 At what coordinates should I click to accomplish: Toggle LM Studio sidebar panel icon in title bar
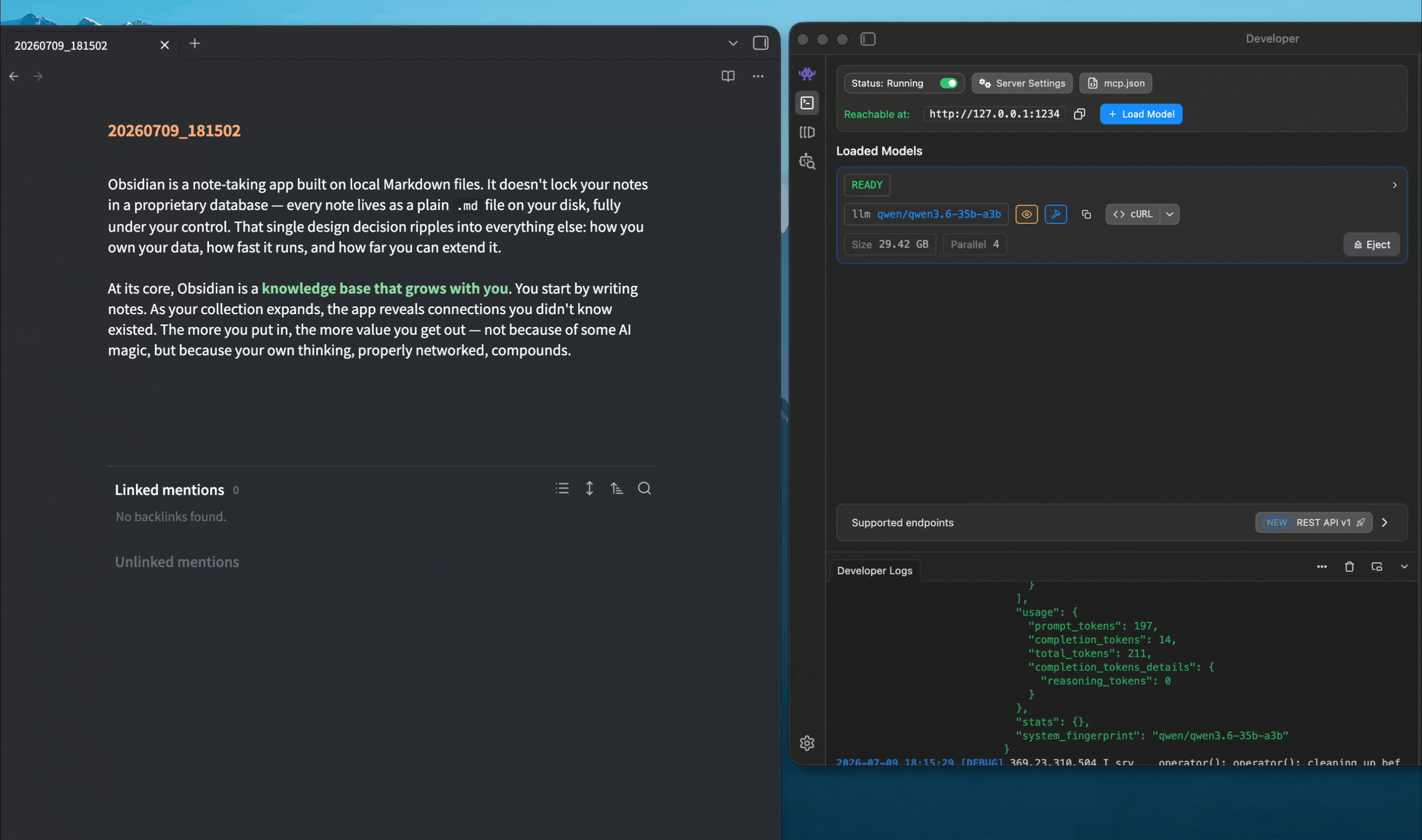[x=867, y=39]
